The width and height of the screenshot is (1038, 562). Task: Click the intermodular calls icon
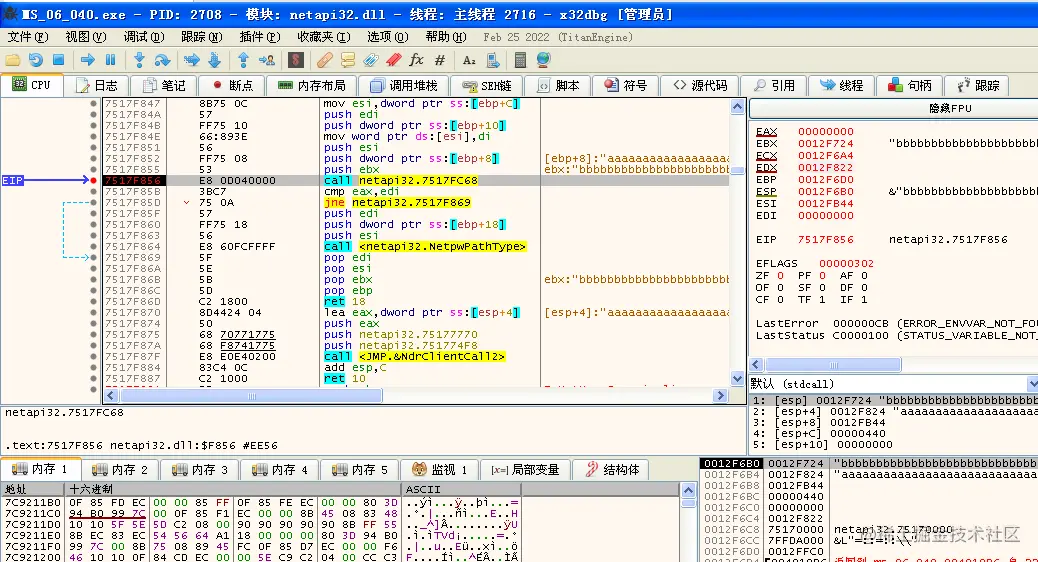point(493,60)
